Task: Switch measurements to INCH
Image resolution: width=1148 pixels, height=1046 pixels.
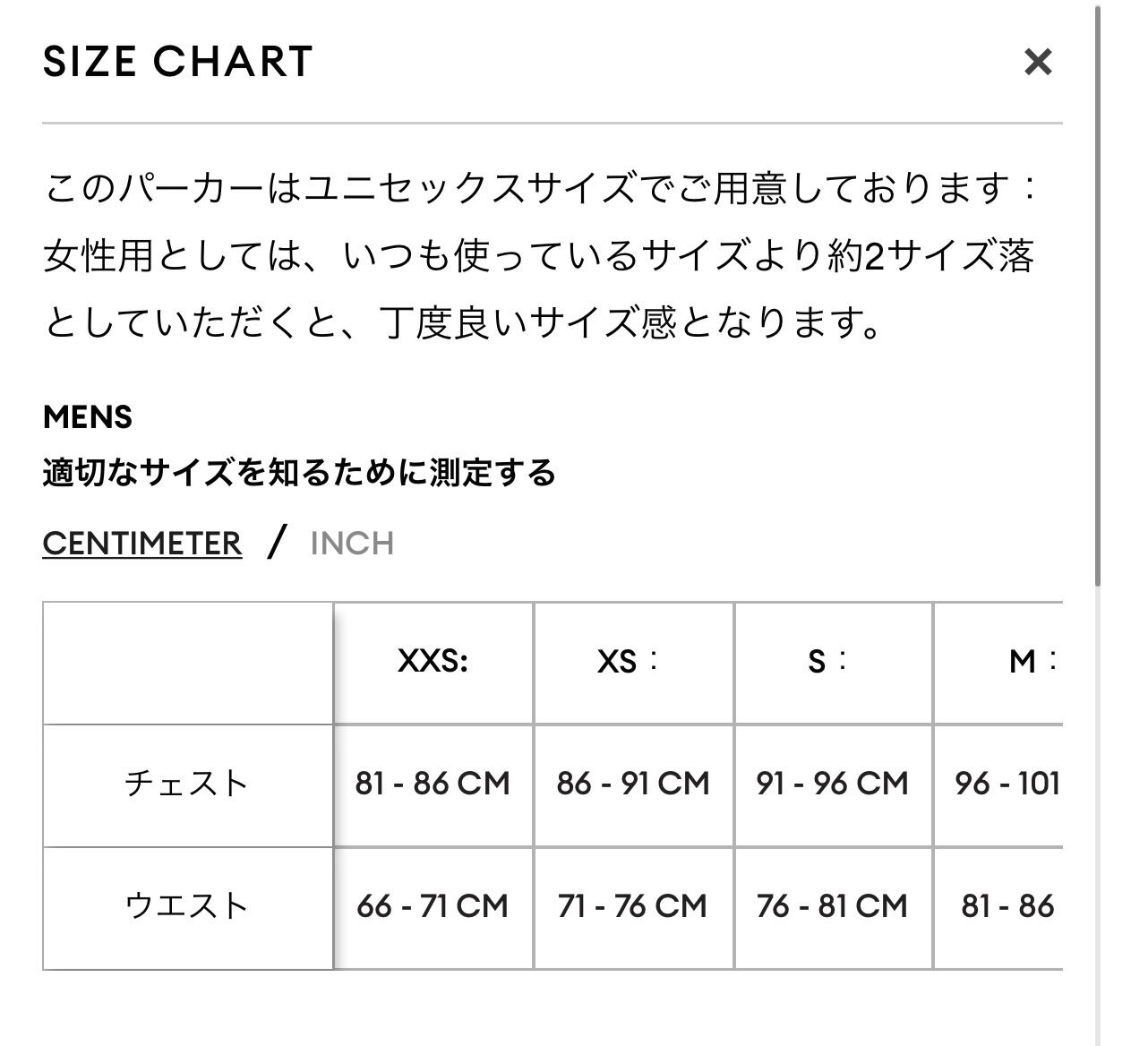Action: tap(352, 544)
